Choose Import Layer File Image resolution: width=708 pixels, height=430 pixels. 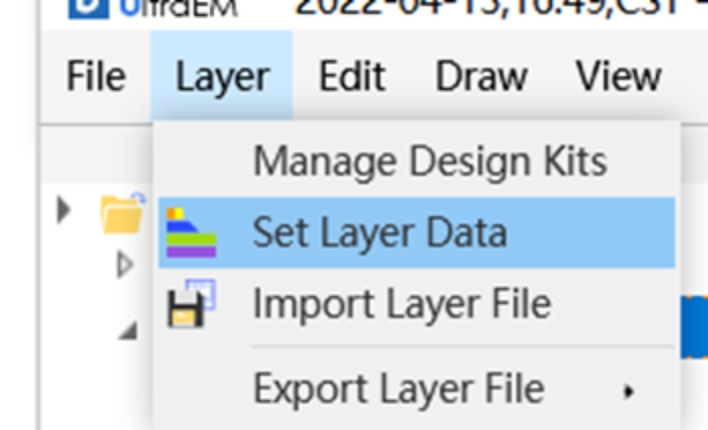[x=401, y=304]
